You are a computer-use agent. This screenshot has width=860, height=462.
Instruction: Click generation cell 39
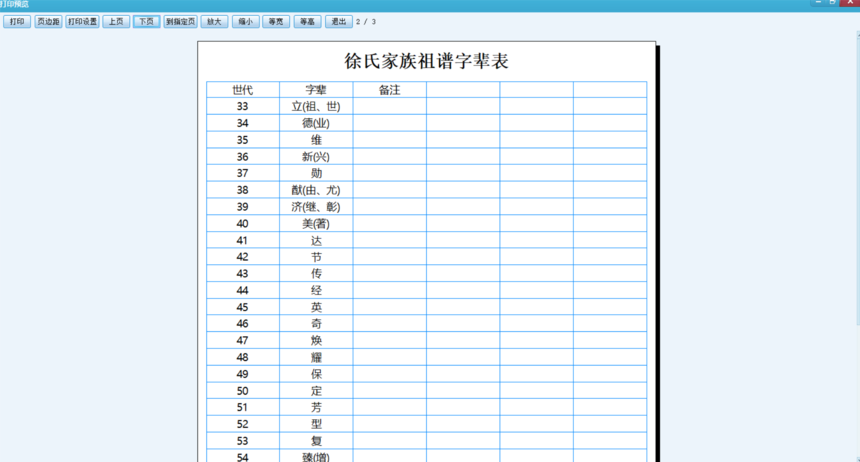242,207
